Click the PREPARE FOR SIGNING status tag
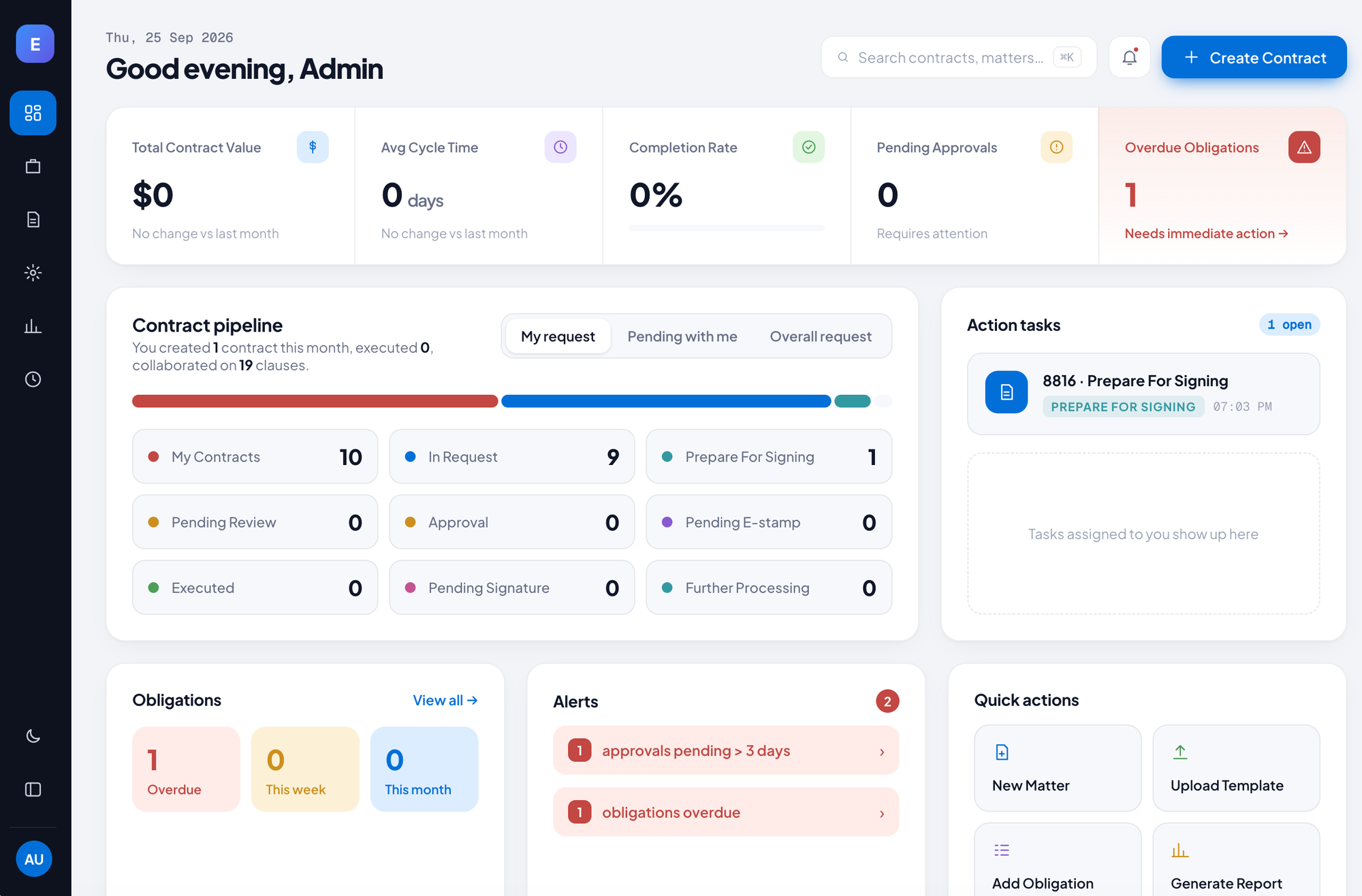This screenshot has width=1362, height=896. point(1123,406)
